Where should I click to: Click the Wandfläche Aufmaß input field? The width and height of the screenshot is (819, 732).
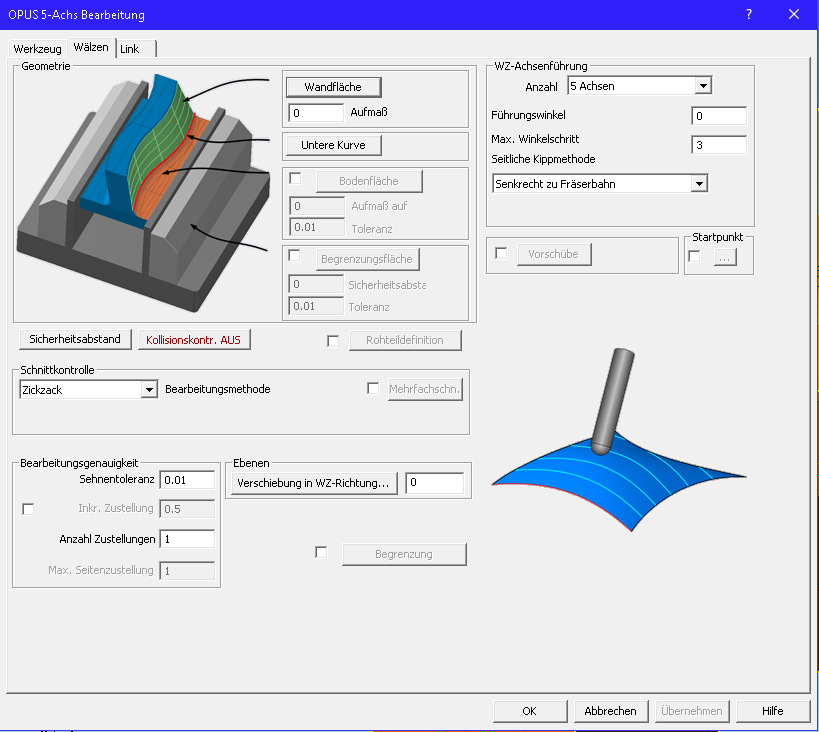[316, 113]
